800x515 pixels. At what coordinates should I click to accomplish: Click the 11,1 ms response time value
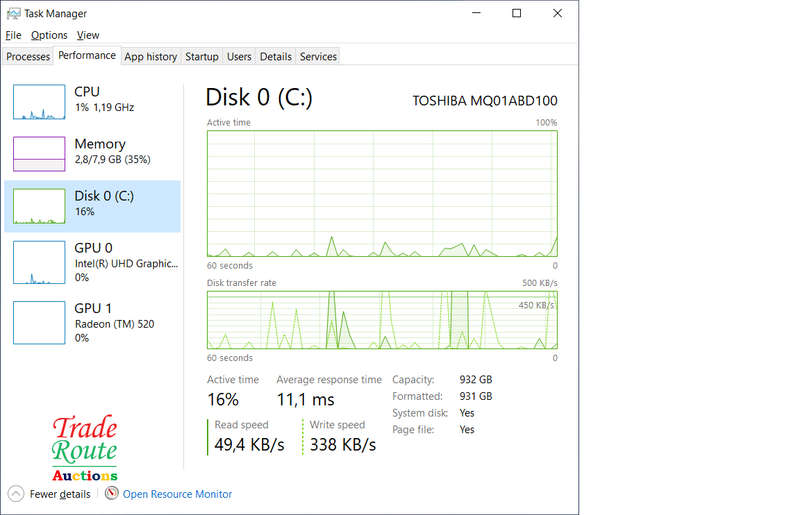(306, 400)
